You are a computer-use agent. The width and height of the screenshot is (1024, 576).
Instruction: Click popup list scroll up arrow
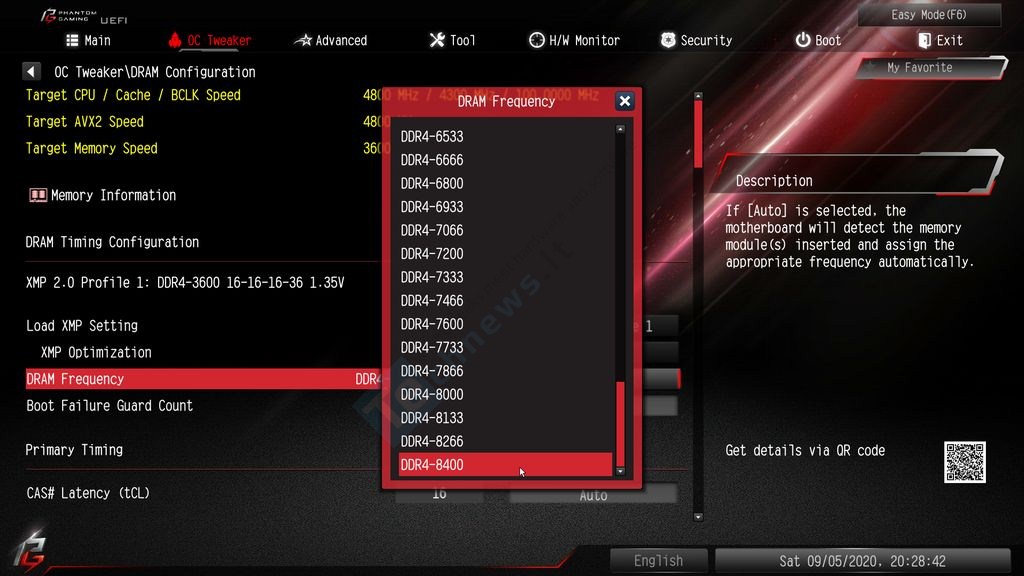click(x=620, y=129)
